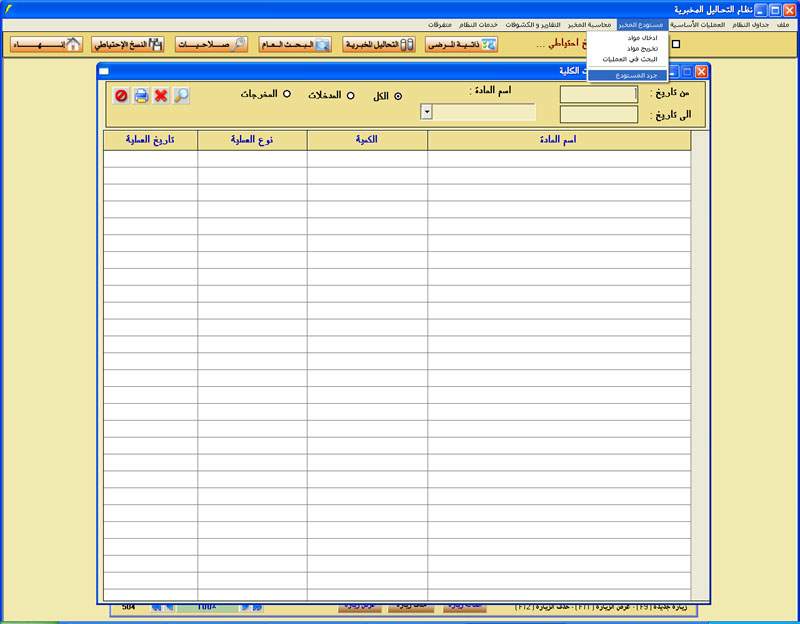Select the الكل radio button
The height and width of the screenshot is (624, 800).
(x=398, y=96)
